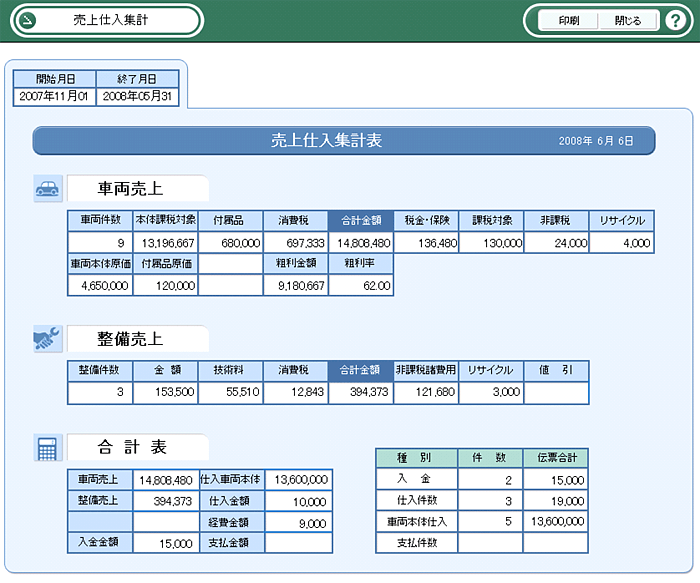Viewport: 700px width, 583px height.
Task: Select the 整備件数 value cell showing 3
Action: click(100, 392)
